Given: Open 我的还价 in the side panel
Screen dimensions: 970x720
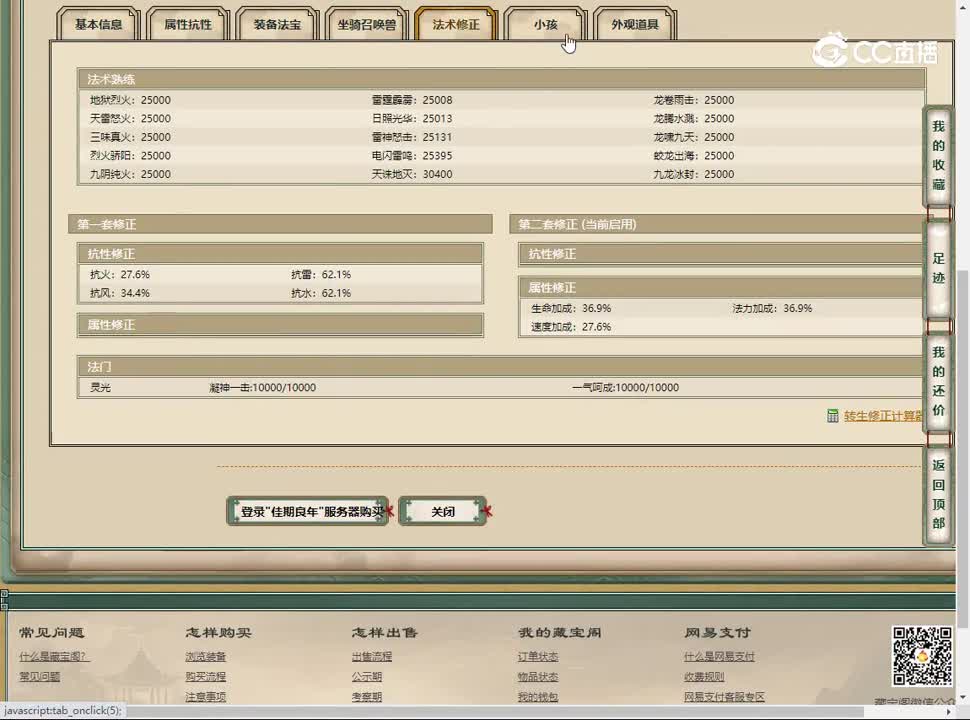Looking at the screenshot, I should point(938,382).
